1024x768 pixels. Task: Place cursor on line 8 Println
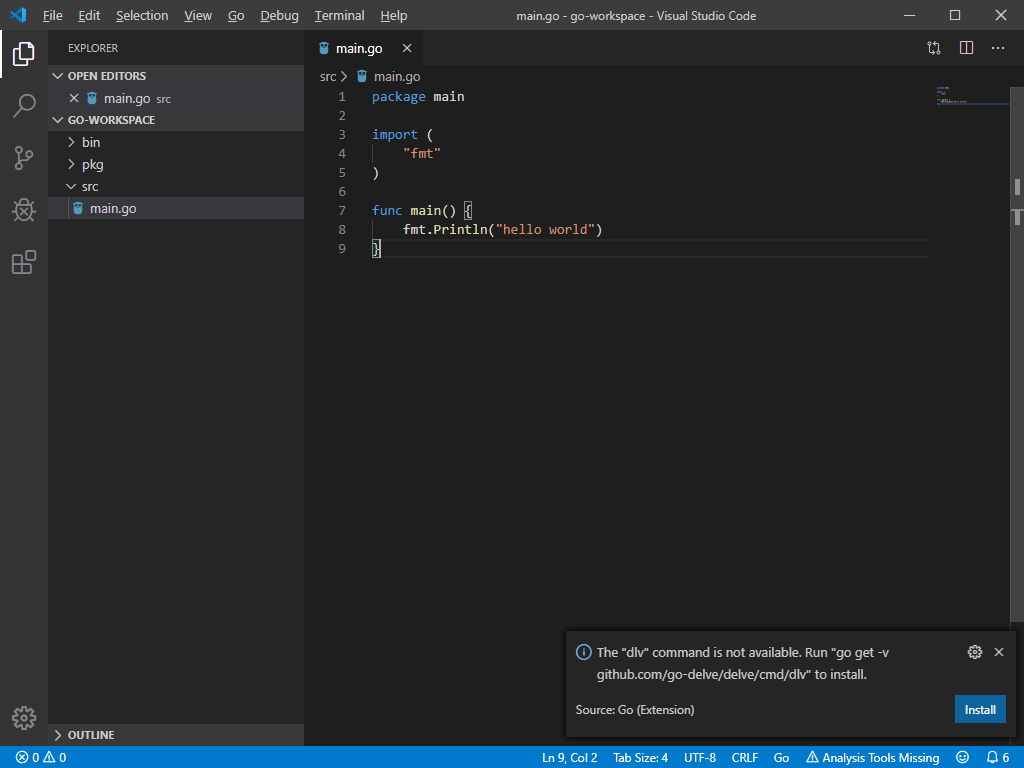460,229
